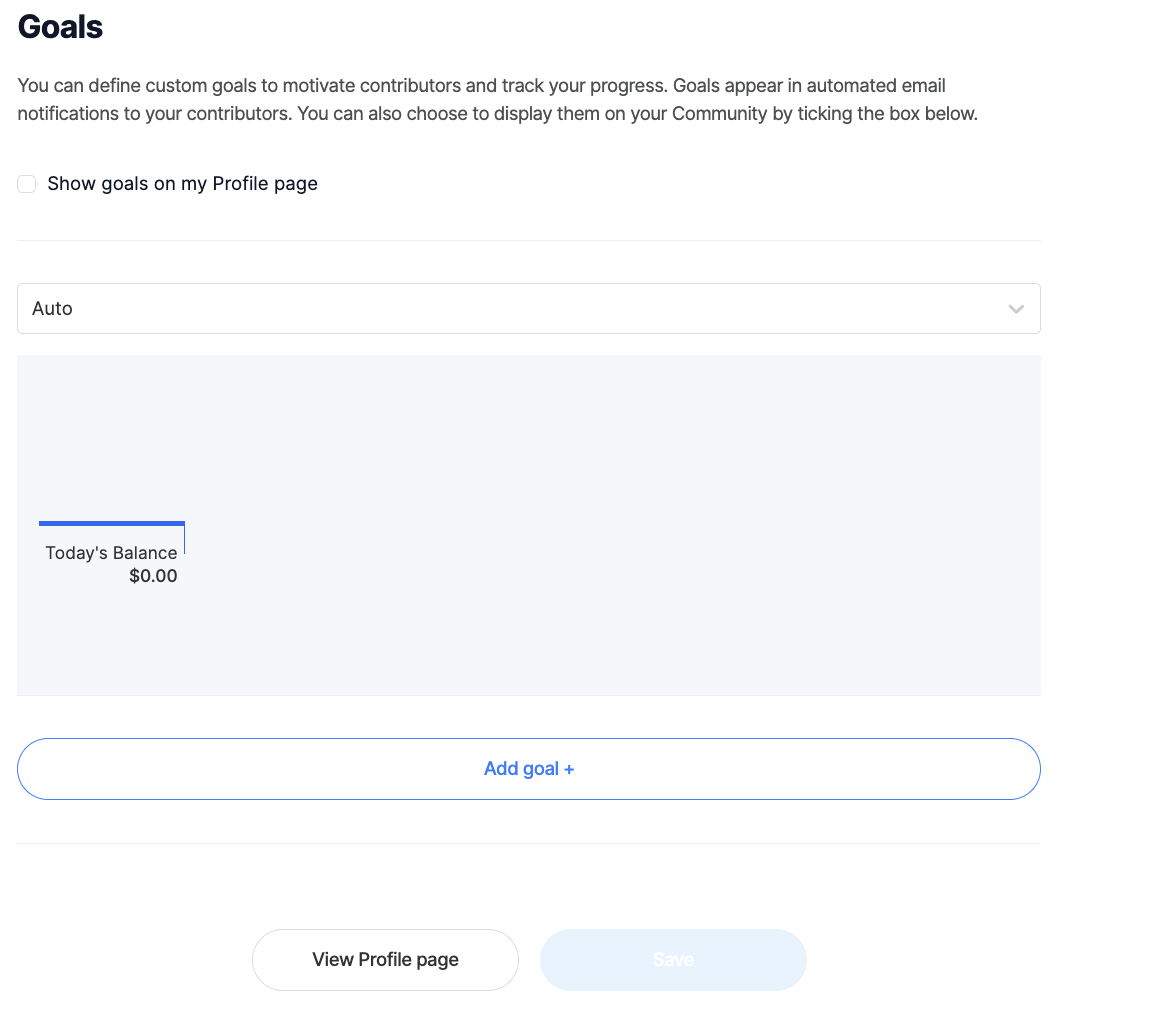Screen dimensions: 1164x1016
Task: Click the vertical blue balance marker line
Action: 185,539
